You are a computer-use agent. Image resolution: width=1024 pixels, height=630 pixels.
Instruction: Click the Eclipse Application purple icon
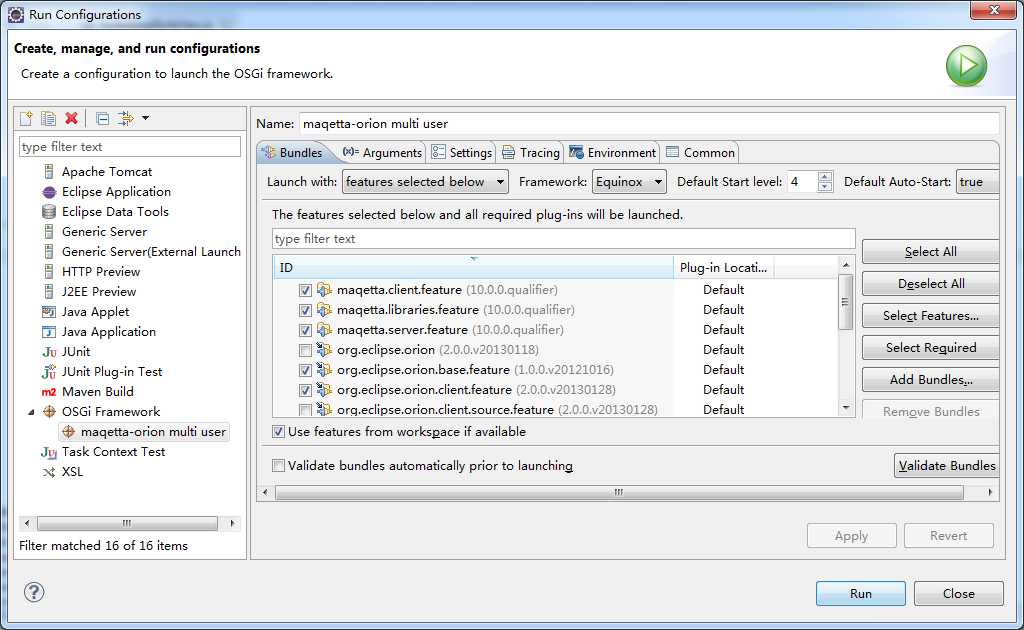point(49,192)
